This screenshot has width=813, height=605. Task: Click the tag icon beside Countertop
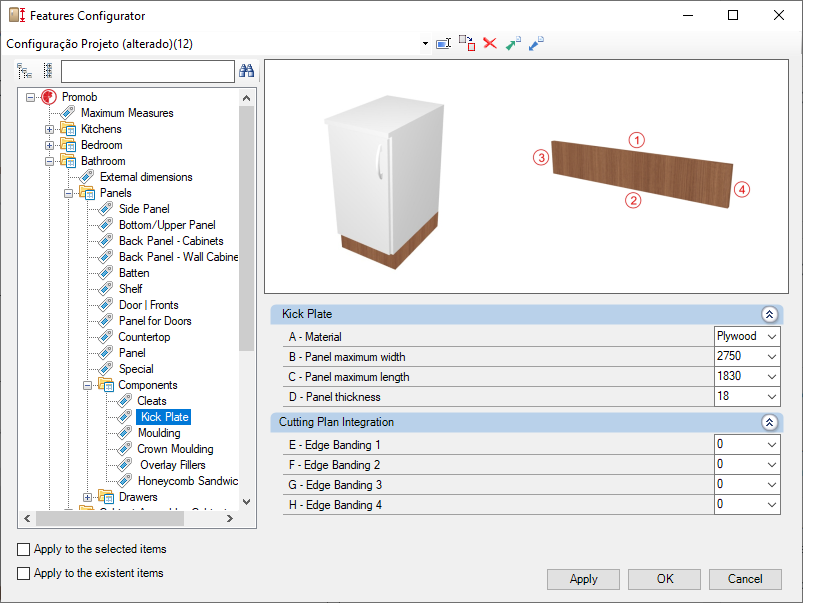pyautogui.click(x=106, y=337)
